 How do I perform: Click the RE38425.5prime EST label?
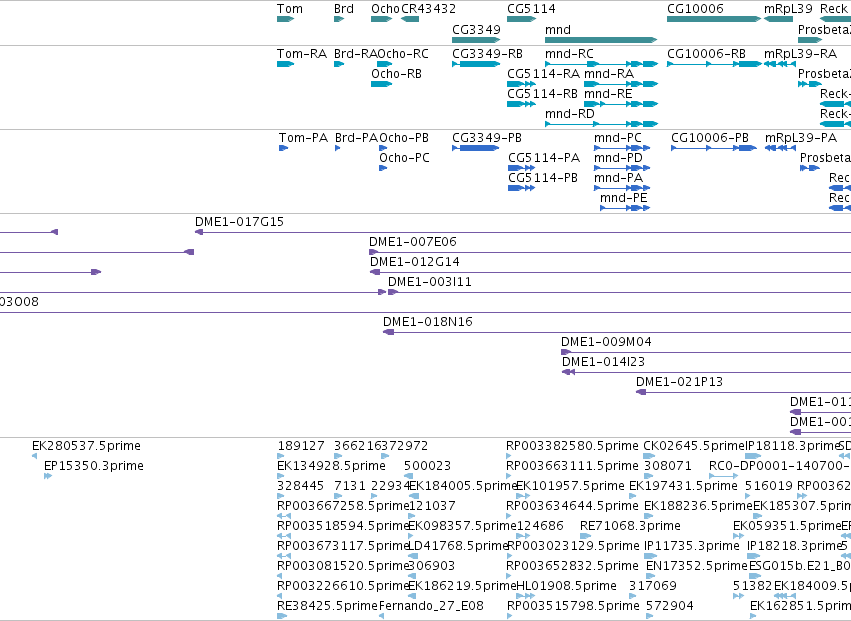(x=327, y=607)
